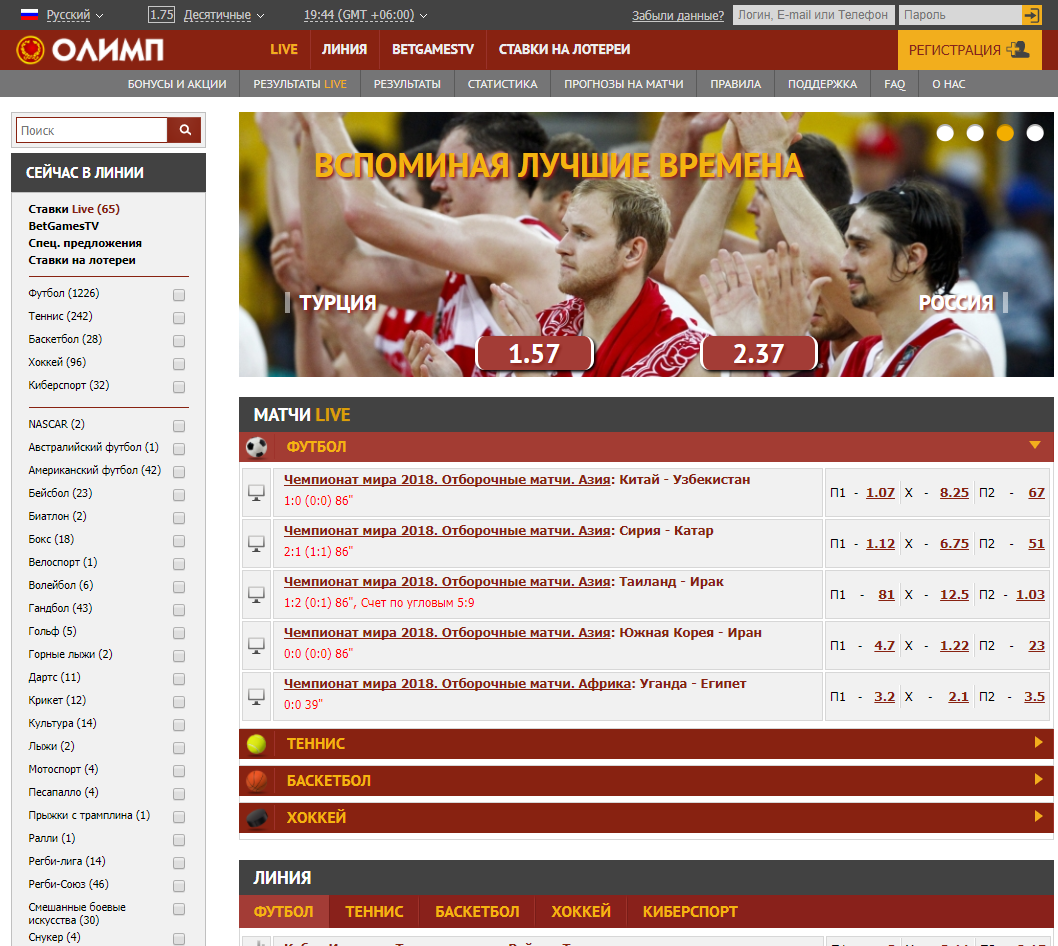This screenshot has width=1058, height=946.
Task: Expand the Баскетбол live section arrow
Action: [1038, 779]
